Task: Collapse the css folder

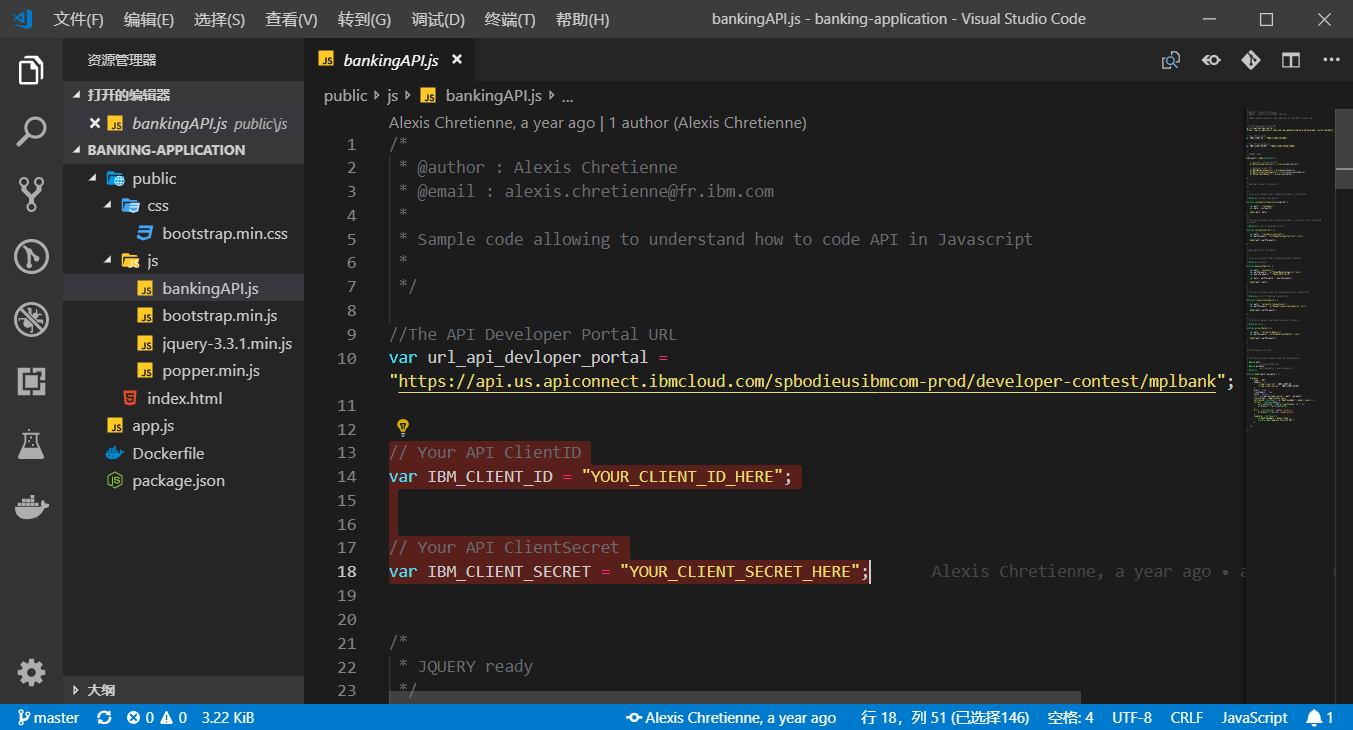Action: pos(109,206)
